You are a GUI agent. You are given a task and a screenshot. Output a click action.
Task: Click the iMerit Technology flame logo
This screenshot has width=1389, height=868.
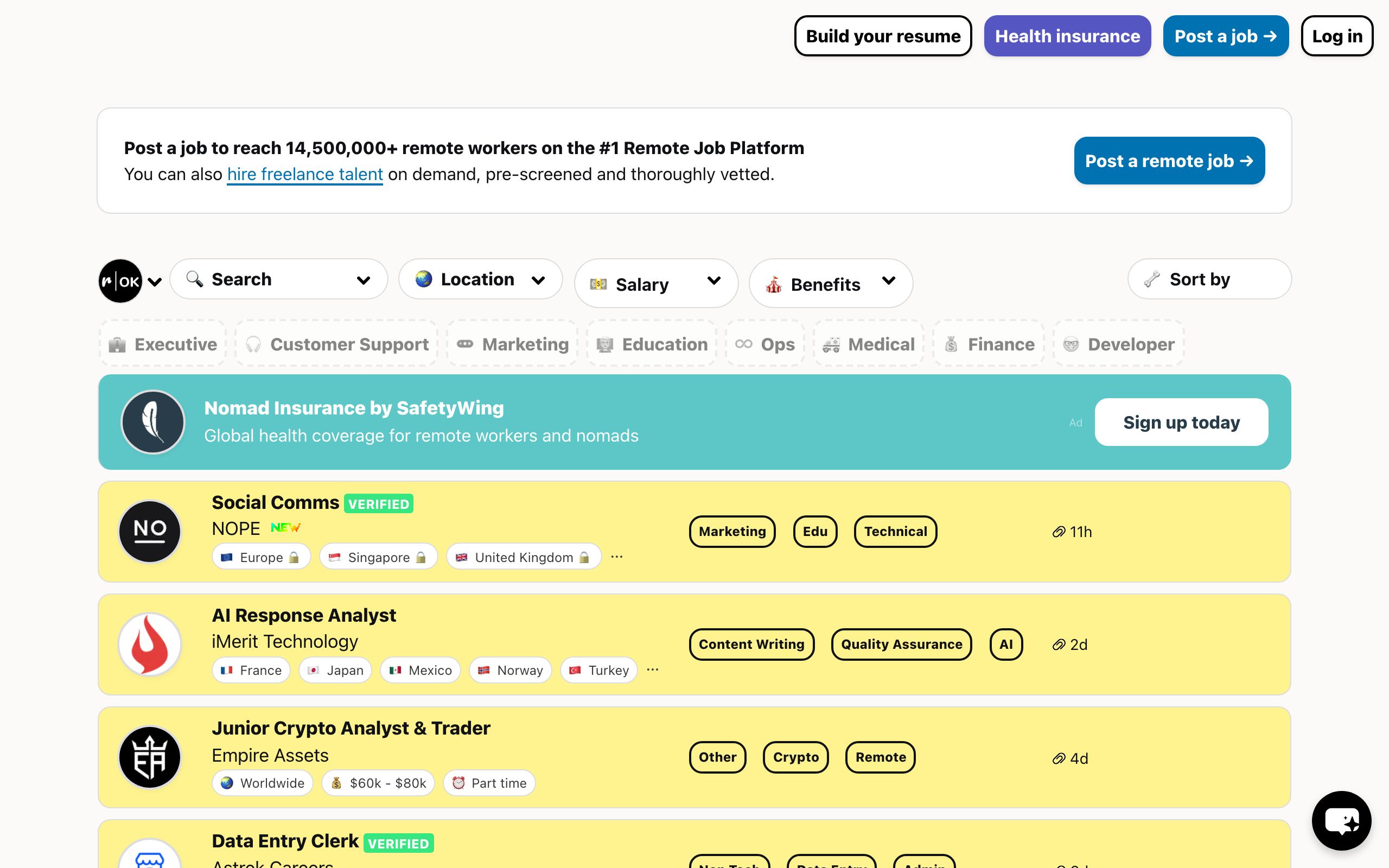[150, 644]
